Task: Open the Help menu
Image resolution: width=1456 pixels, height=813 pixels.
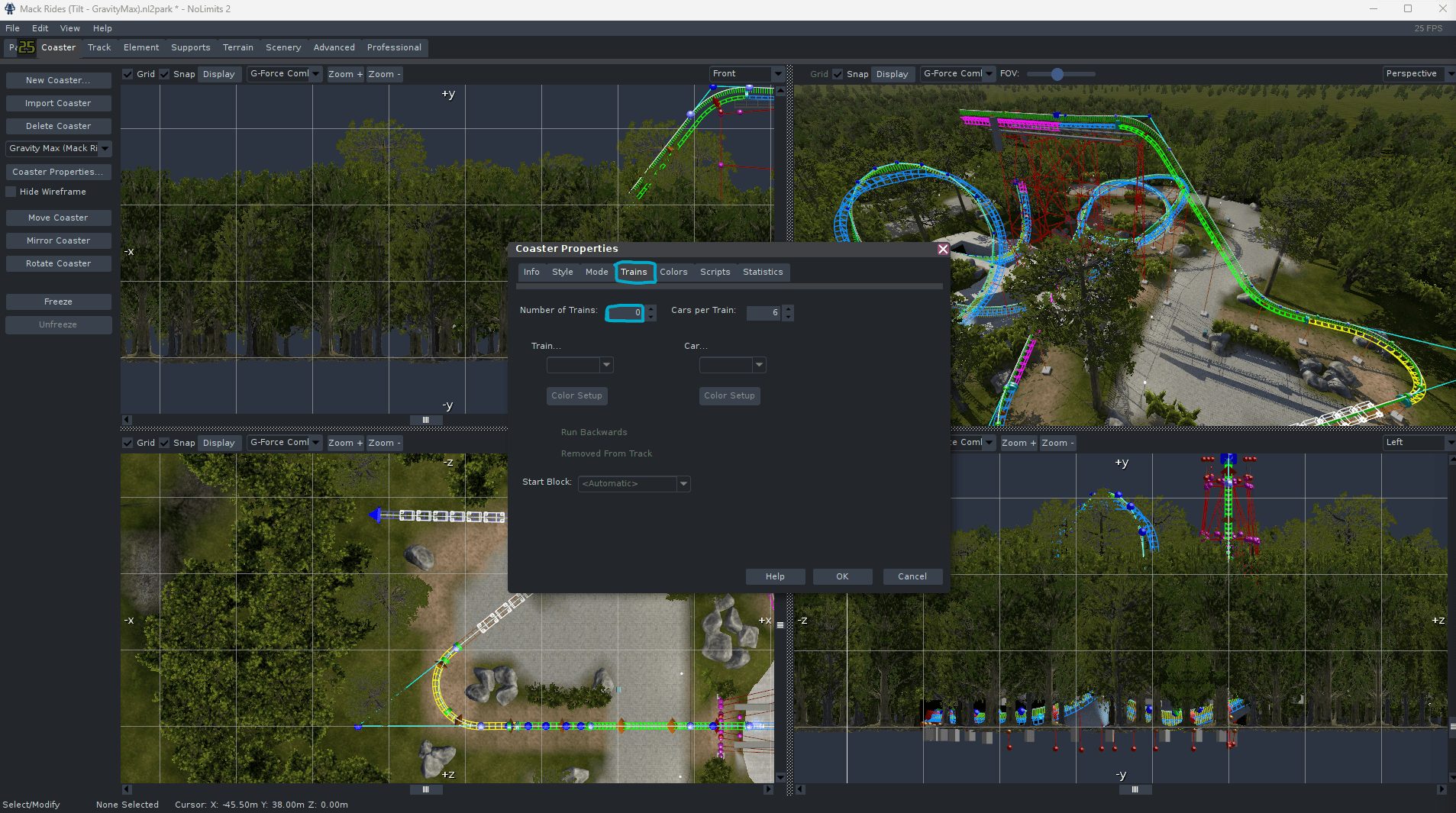Action: point(102,28)
